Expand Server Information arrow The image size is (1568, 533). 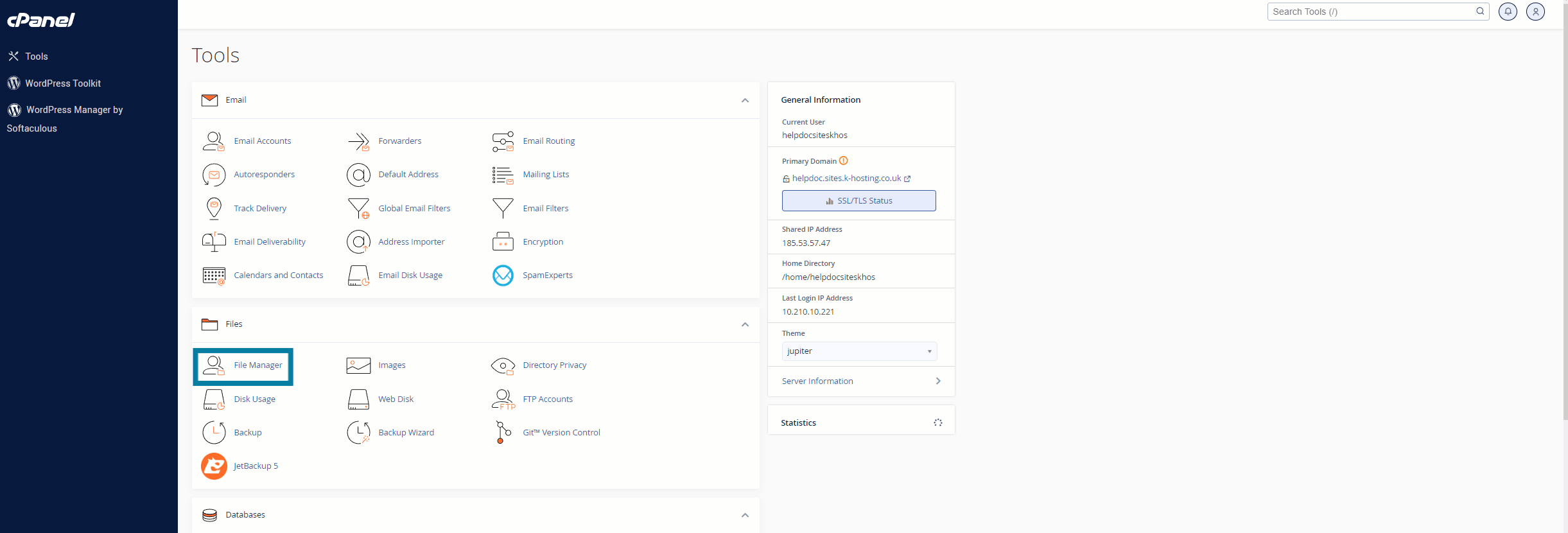tap(938, 381)
